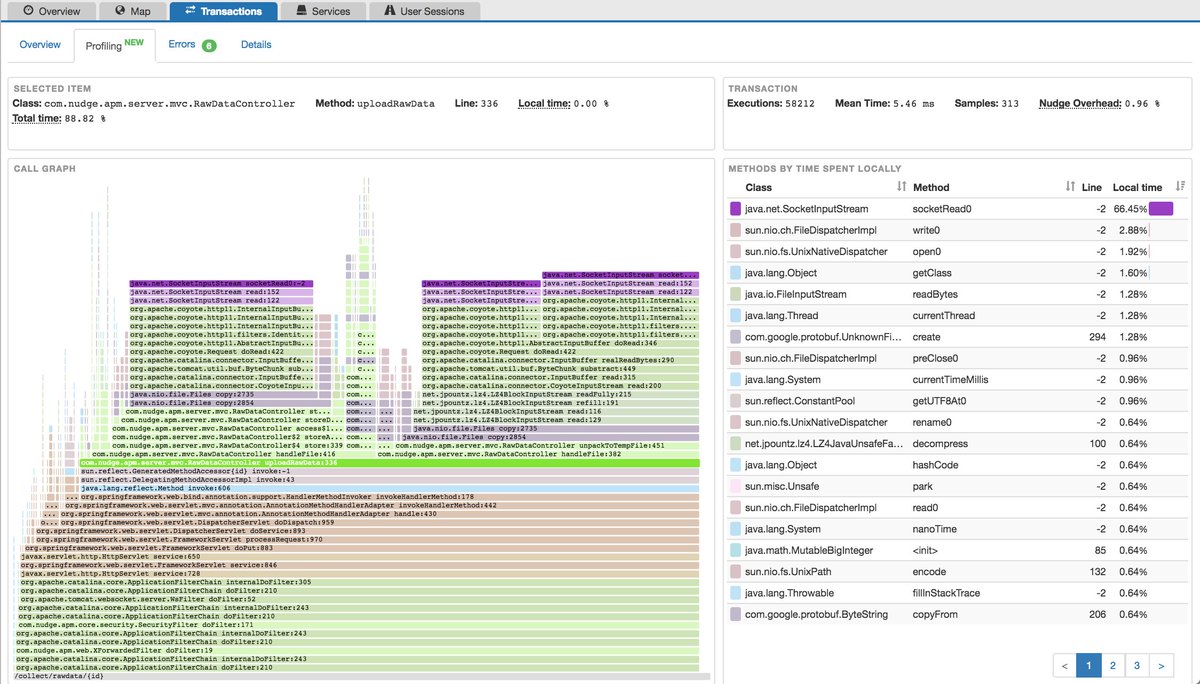This screenshot has width=1200, height=684.
Task: Select RawDataController unpackToTempFile:451 frame
Action: point(547,446)
